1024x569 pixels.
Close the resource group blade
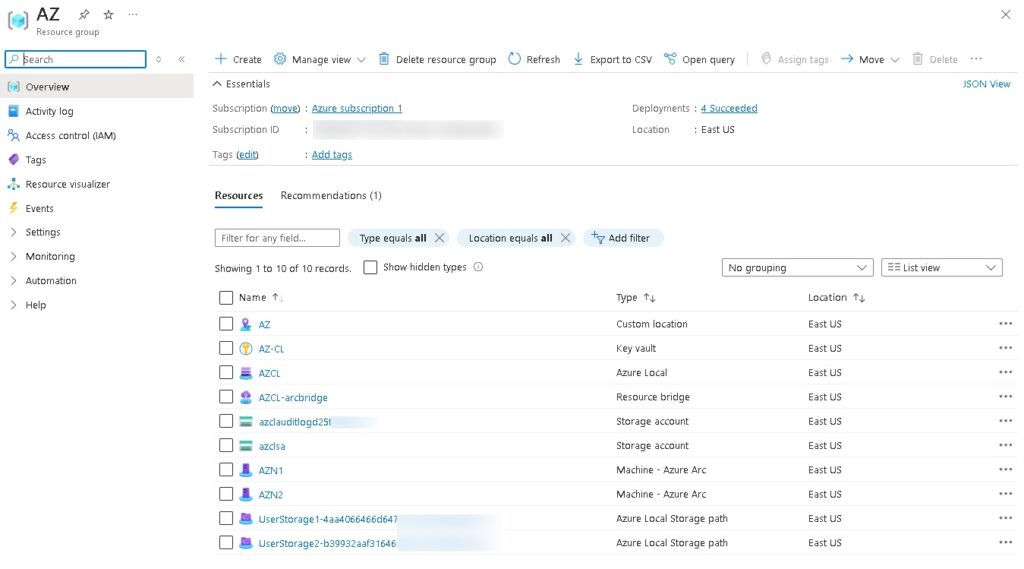click(x=1005, y=14)
